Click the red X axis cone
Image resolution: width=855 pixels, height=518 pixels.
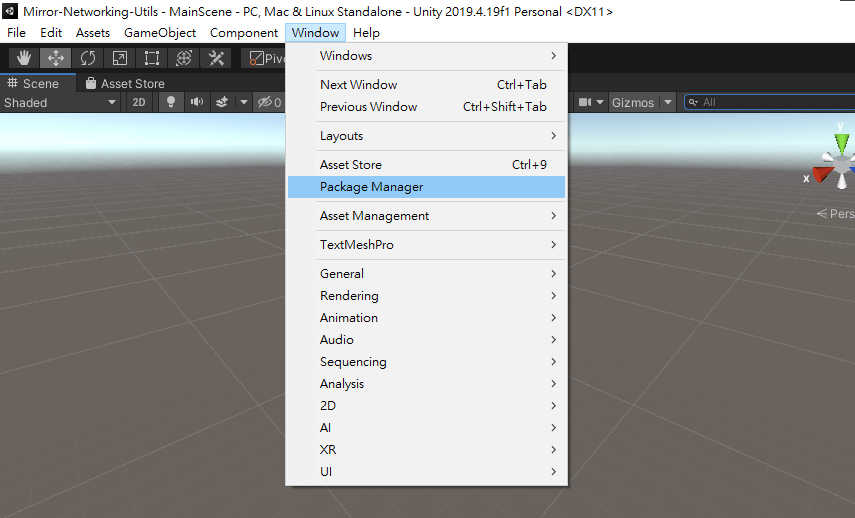pyautogui.click(x=822, y=174)
